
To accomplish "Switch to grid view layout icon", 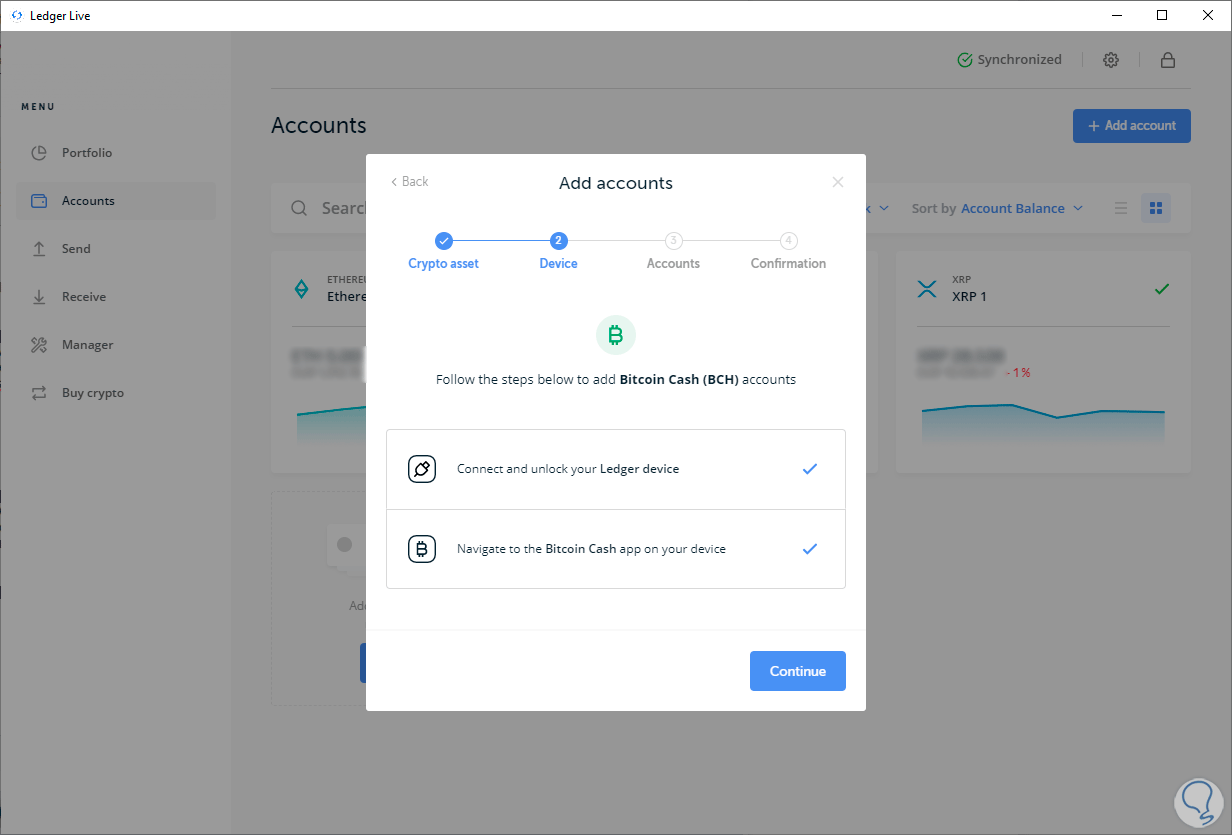I will click(1156, 208).
